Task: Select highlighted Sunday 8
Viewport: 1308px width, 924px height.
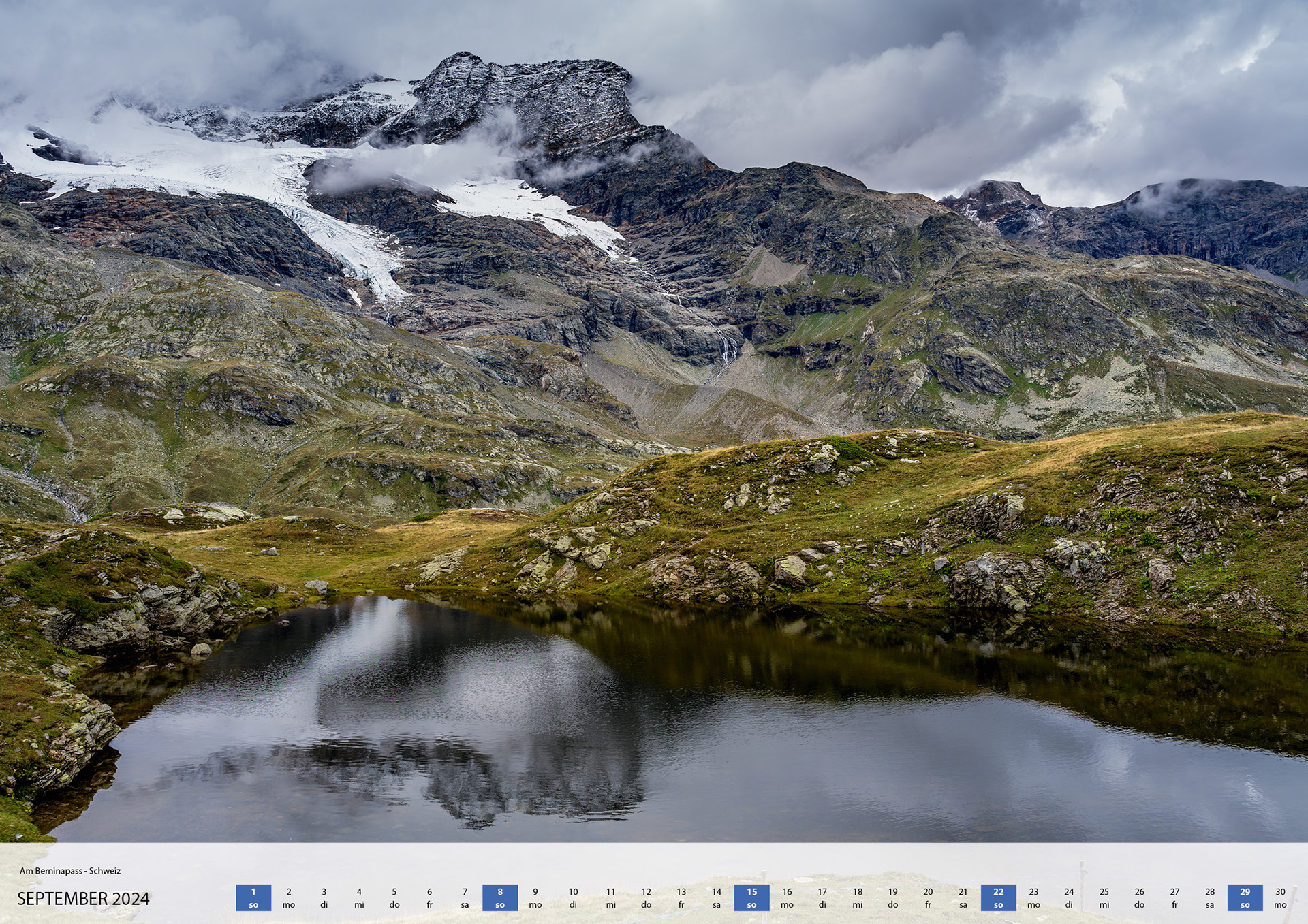Action: 500,897
